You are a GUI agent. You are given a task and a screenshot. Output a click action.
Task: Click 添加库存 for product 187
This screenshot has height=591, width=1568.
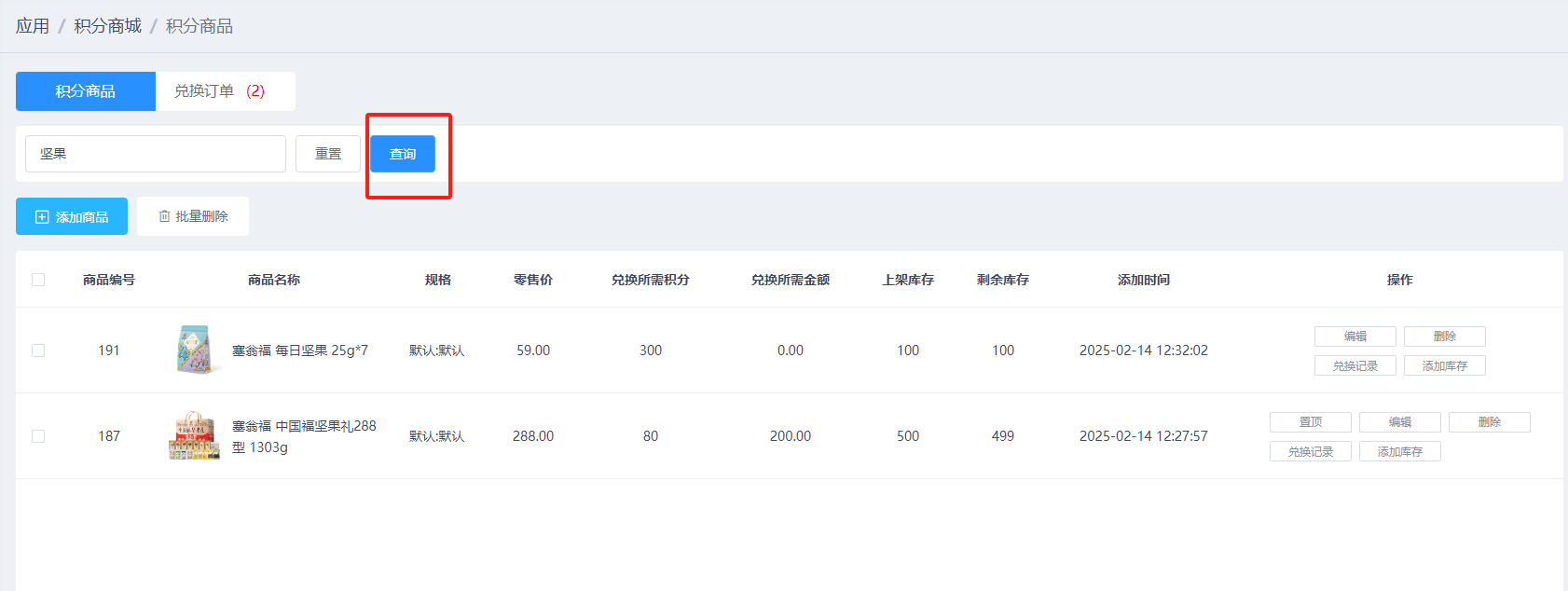1399,452
